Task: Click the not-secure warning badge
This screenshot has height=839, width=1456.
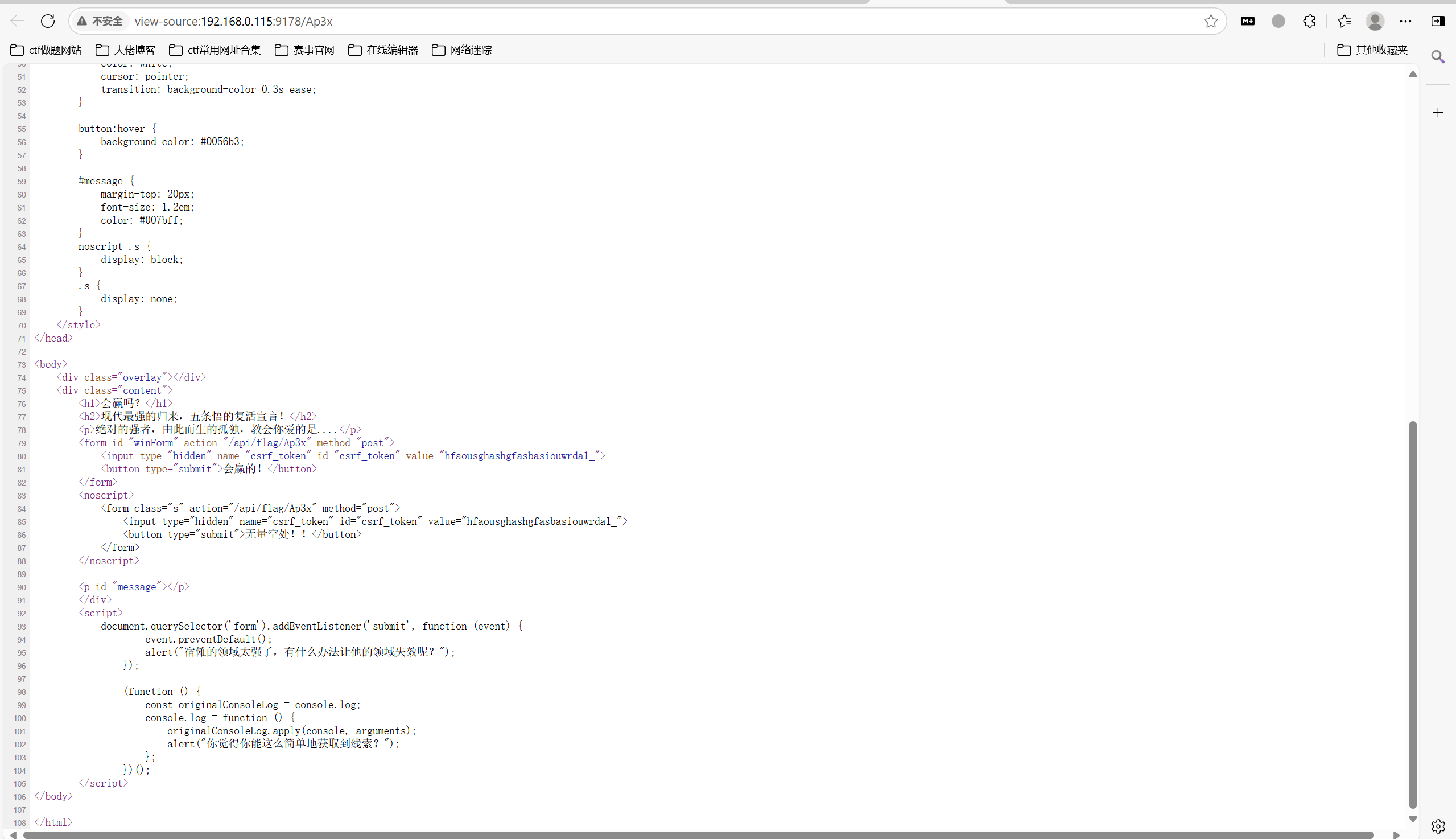Action: click(x=100, y=21)
